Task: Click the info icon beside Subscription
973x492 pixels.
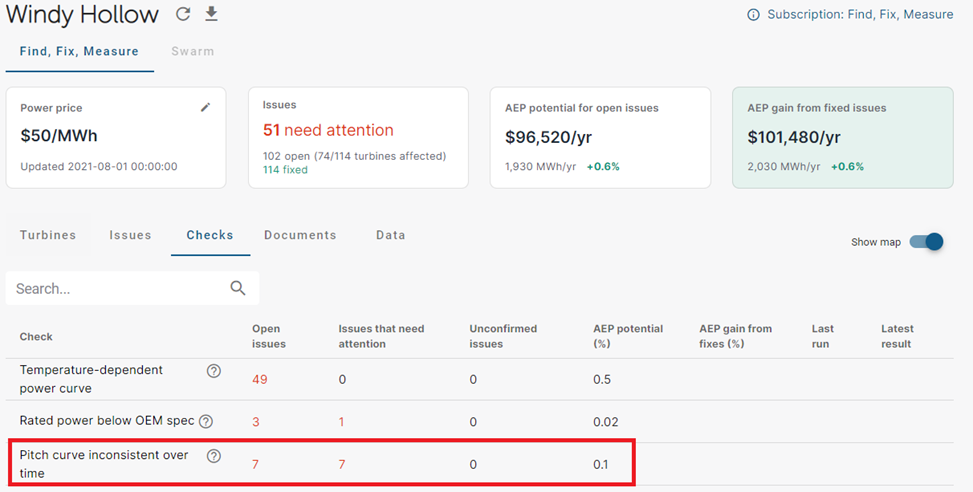Action: point(753,15)
